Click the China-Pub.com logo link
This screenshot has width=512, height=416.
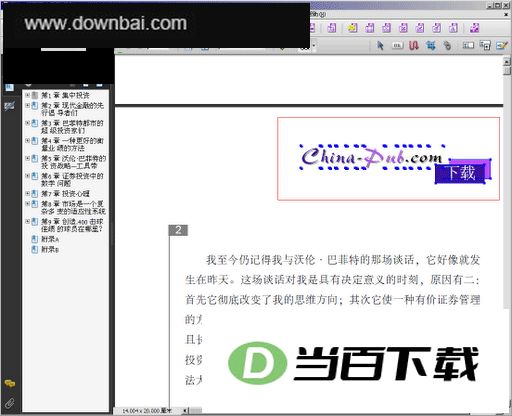[x=372, y=157]
